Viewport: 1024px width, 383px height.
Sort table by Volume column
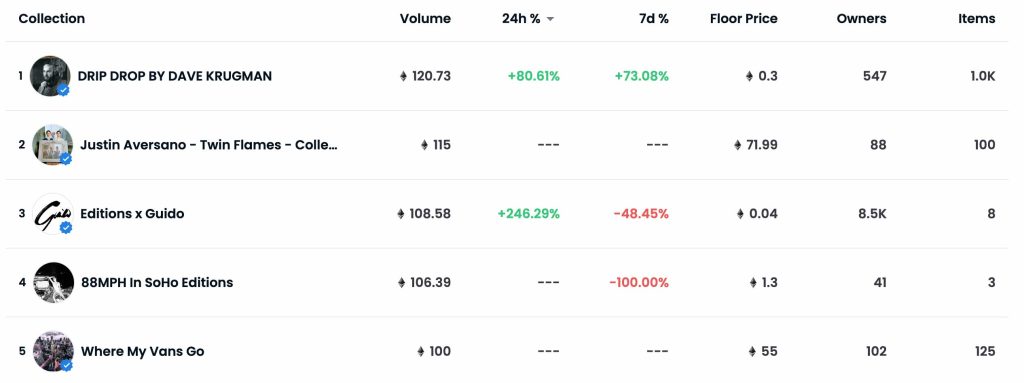[425, 18]
